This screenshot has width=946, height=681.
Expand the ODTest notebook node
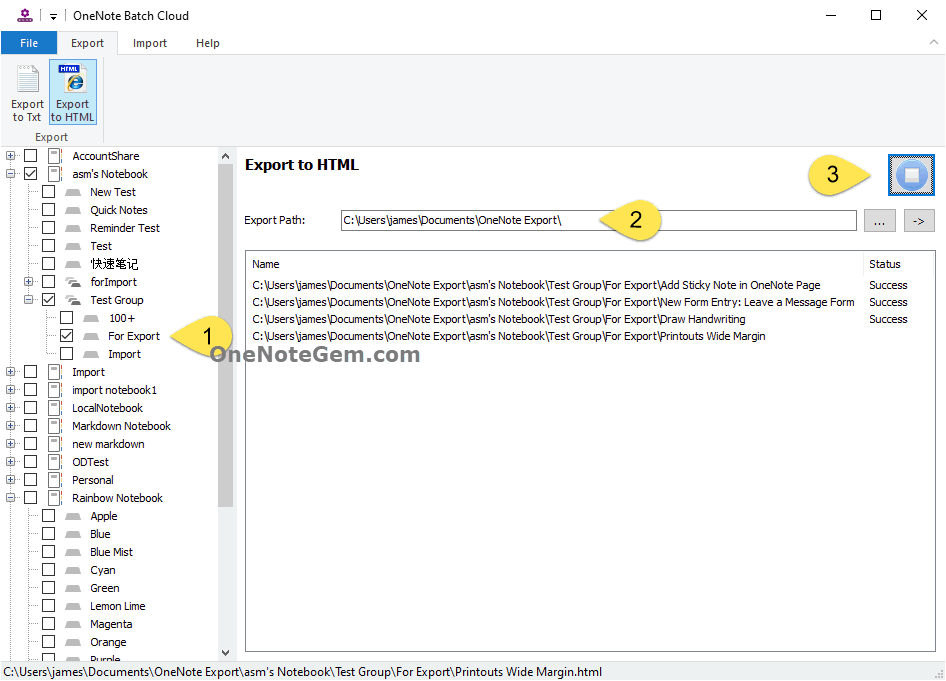pyautogui.click(x=10, y=461)
